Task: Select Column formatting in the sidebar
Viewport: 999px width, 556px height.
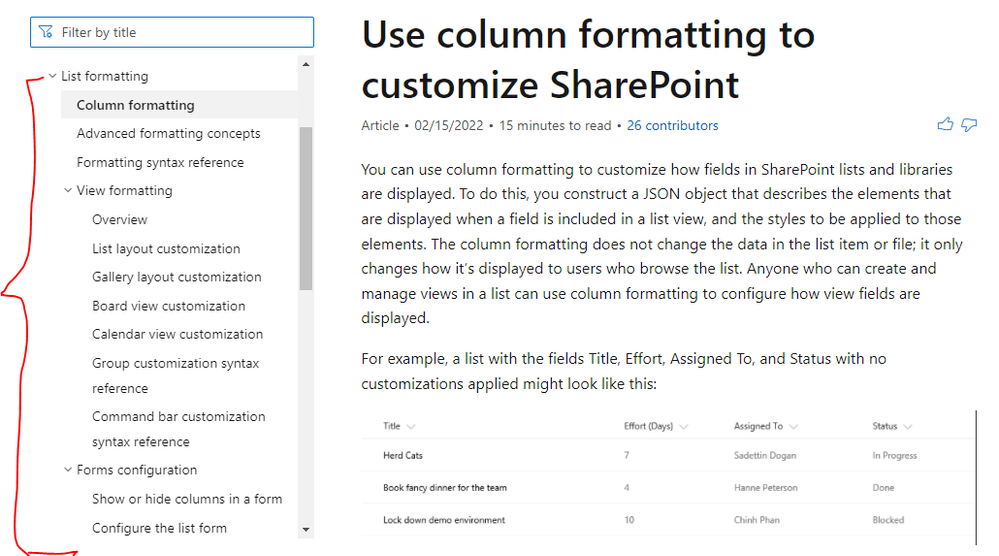Action: (179, 104)
